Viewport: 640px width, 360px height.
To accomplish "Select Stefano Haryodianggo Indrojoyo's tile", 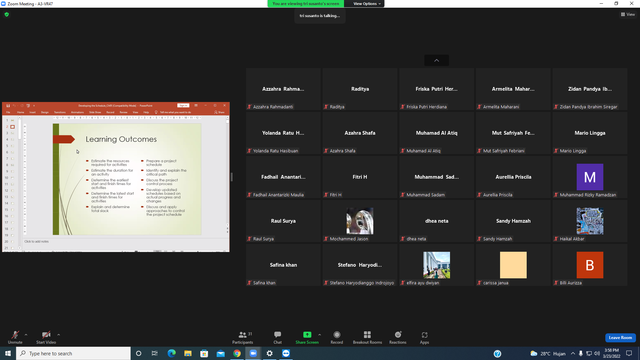I will pyautogui.click(x=360, y=265).
